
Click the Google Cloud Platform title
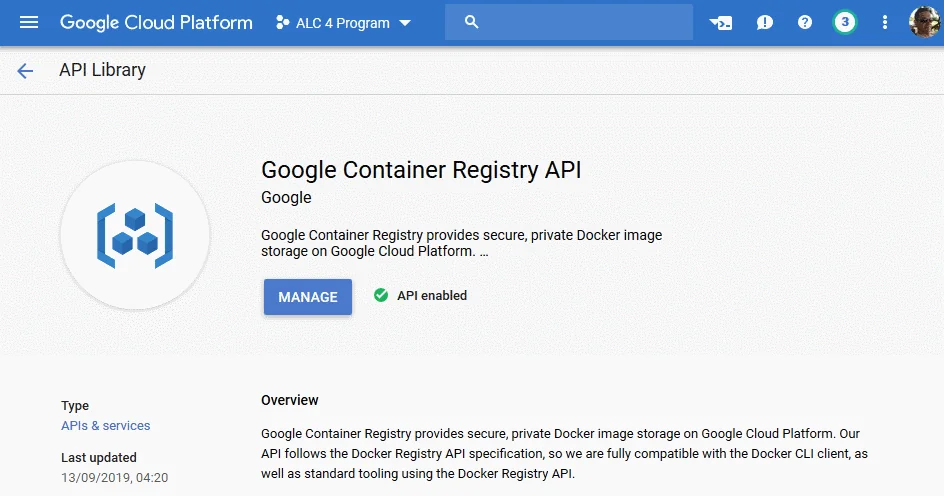pyautogui.click(x=156, y=22)
